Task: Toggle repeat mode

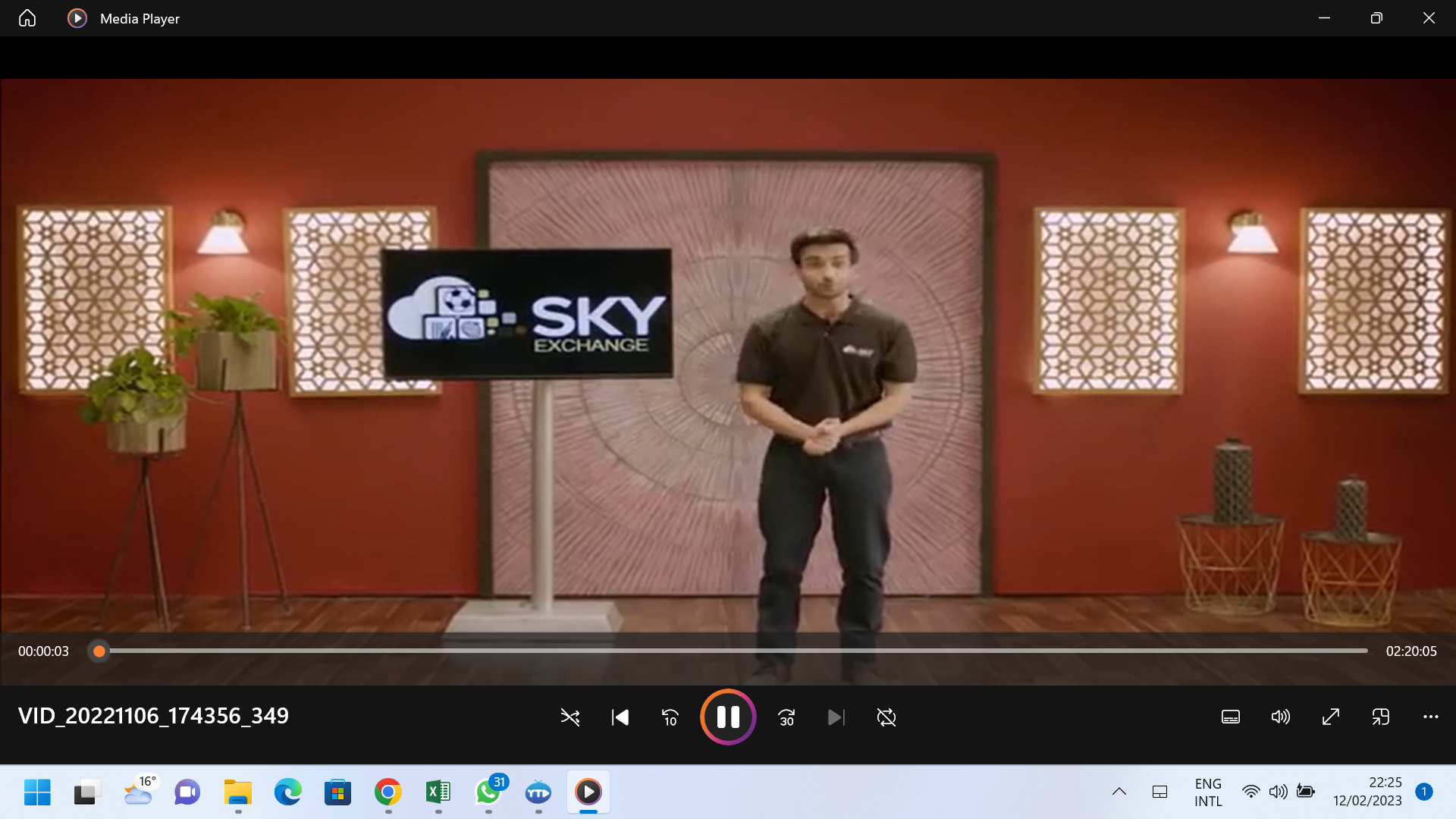Action: (x=886, y=717)
